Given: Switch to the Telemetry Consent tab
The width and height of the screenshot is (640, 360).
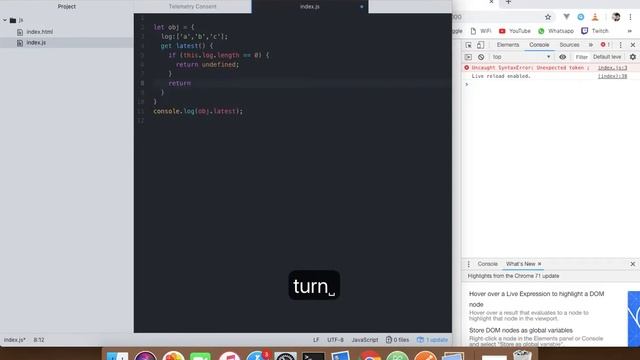Looking at the screenshot, I should [x=192, y=7].
